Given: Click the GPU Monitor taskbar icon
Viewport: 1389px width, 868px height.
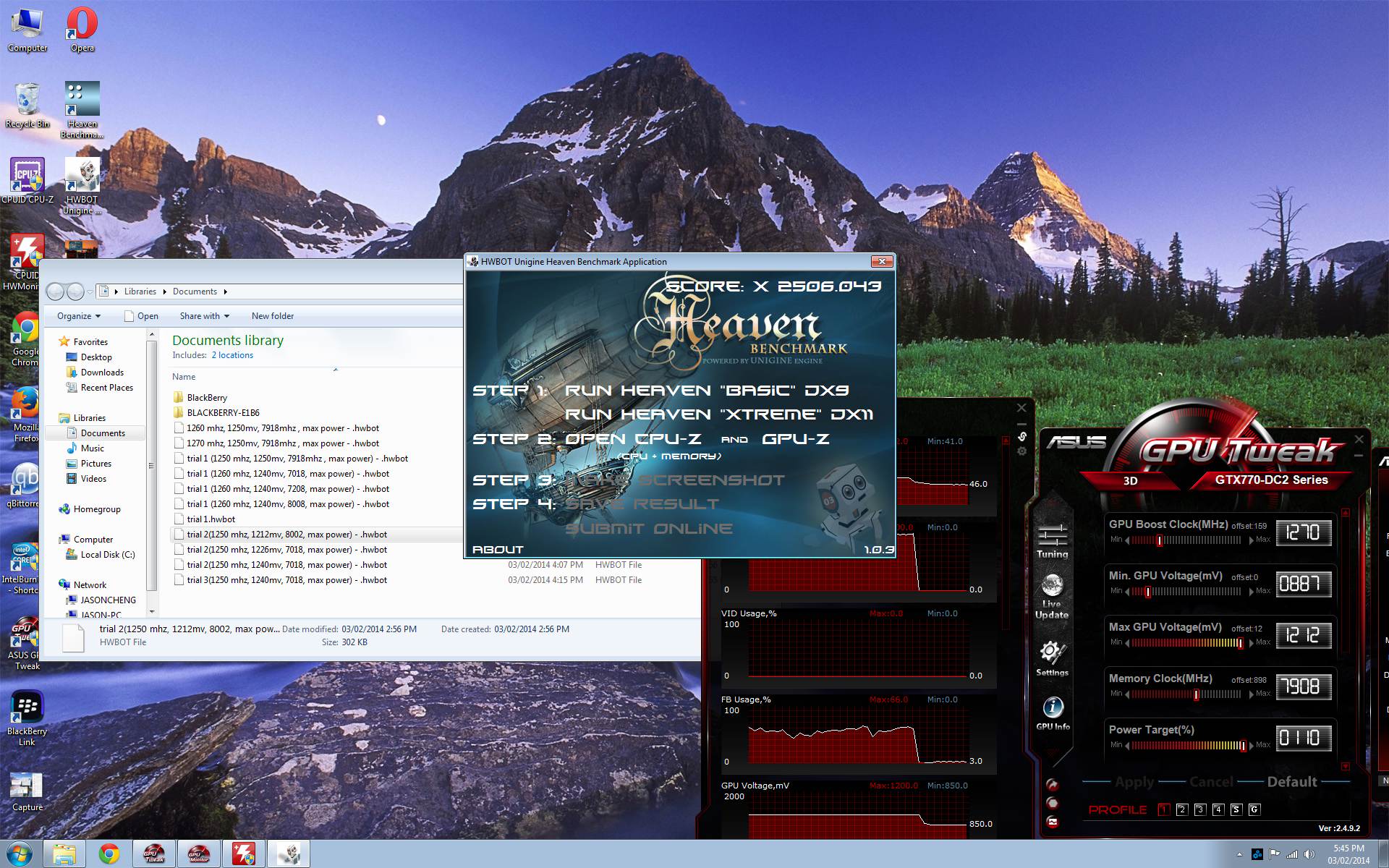Looking at the screenshot, I should tap(198, 854).
